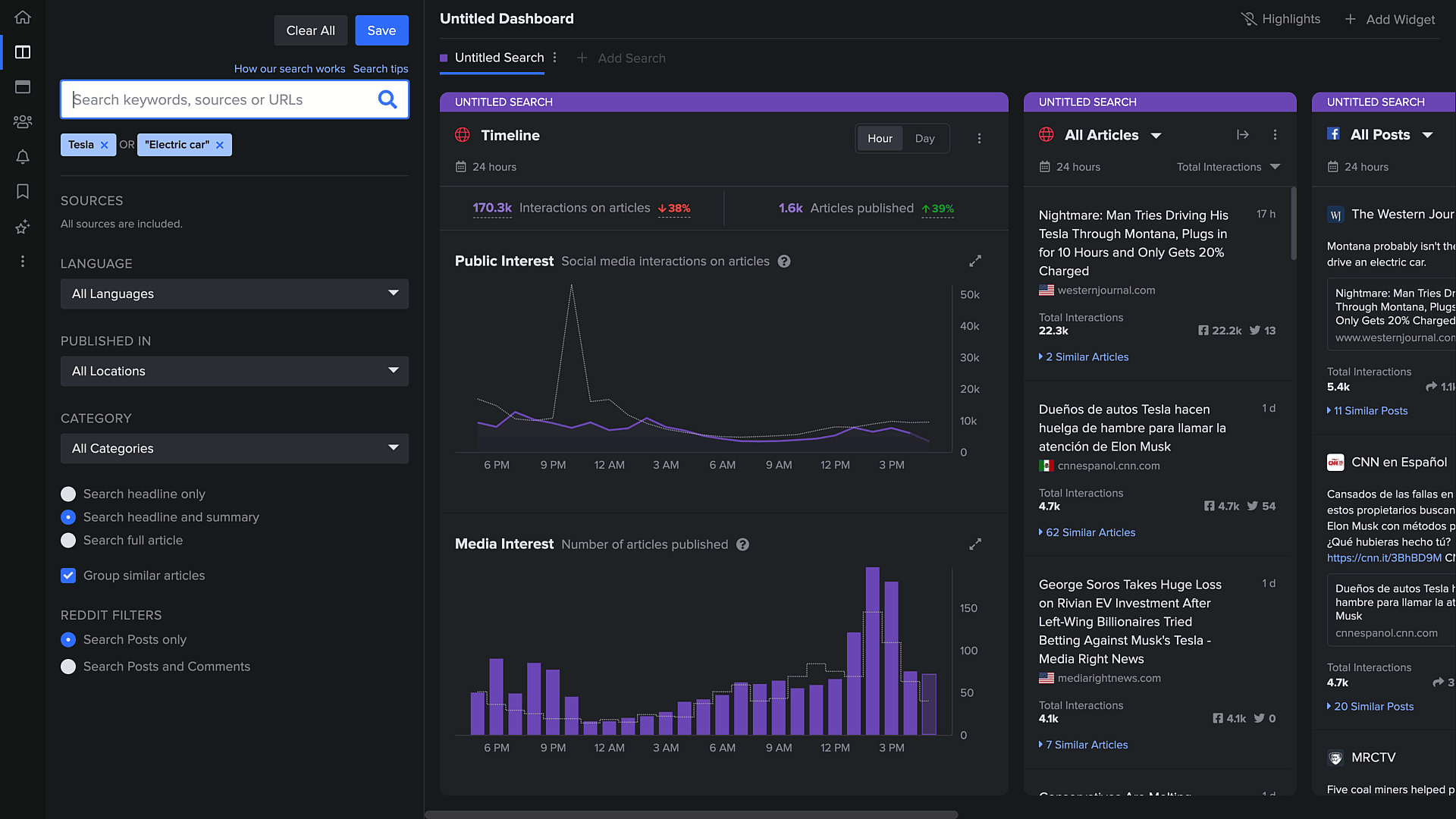Clear all search filters
Viewport: 1456px width, 819px height.
tap(311, 30)
